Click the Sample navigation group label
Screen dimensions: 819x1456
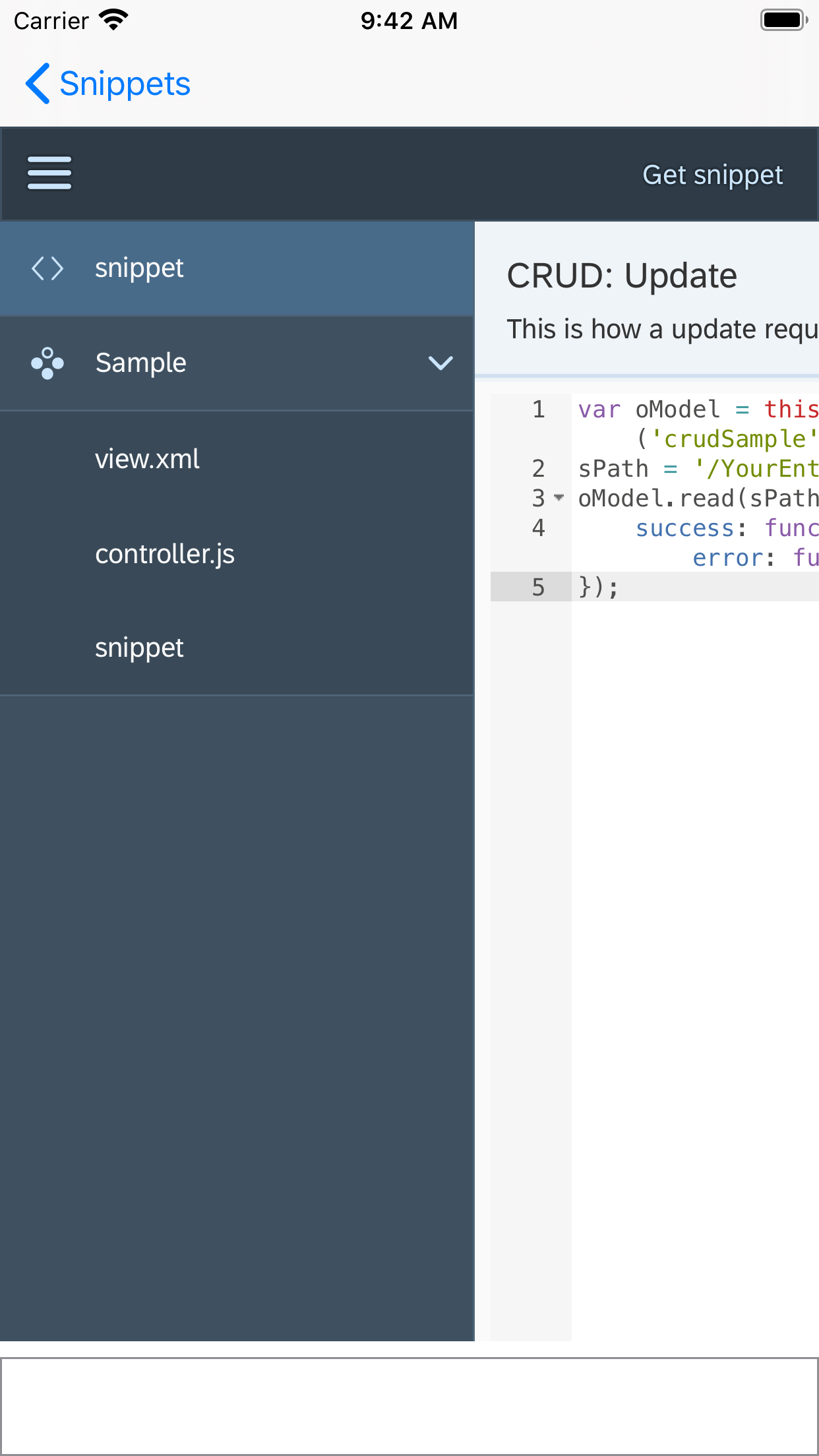coord(141,363)
